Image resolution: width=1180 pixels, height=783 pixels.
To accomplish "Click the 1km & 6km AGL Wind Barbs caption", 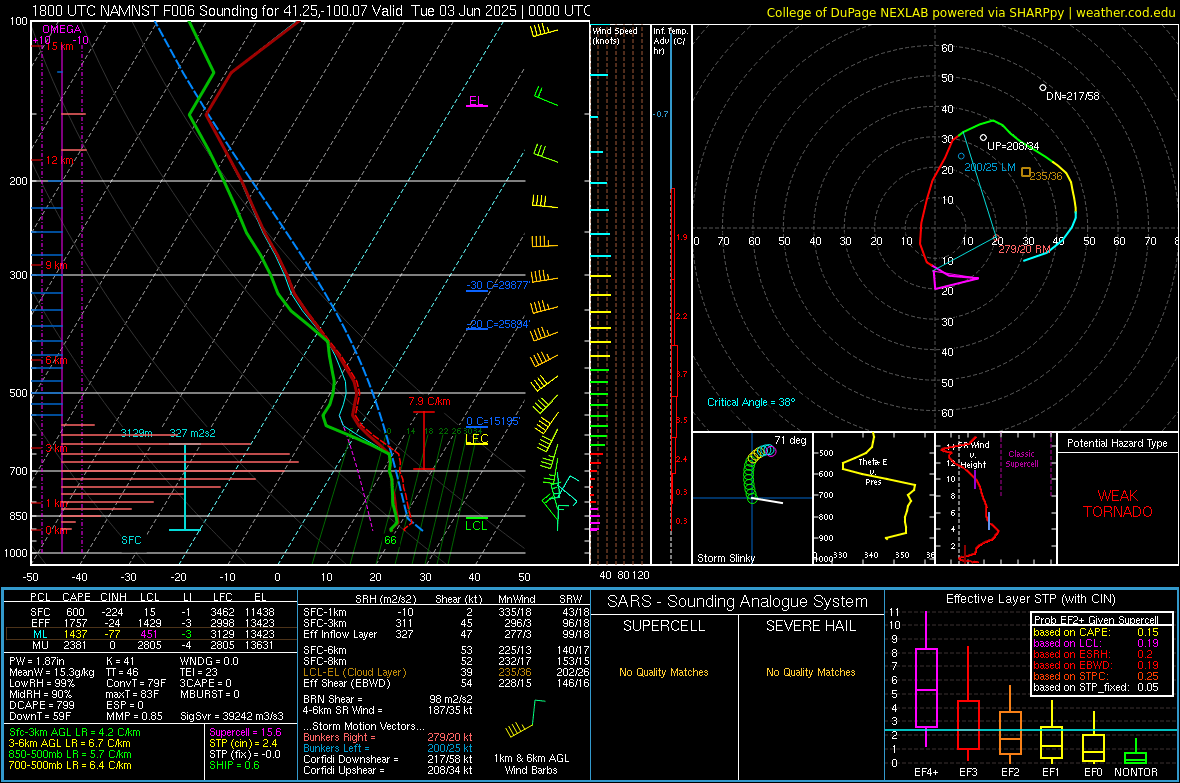I will pyautogui.click(x=531, y=764).
